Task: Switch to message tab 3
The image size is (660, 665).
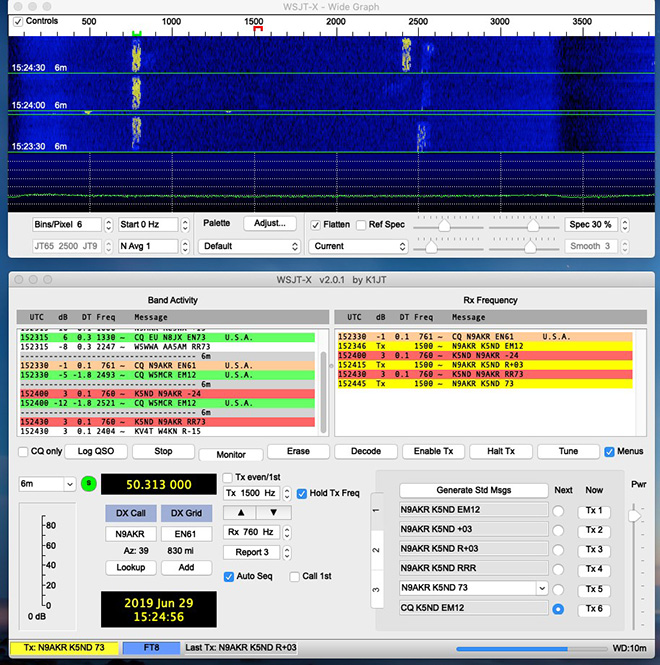Action: (x=377, y=590)
